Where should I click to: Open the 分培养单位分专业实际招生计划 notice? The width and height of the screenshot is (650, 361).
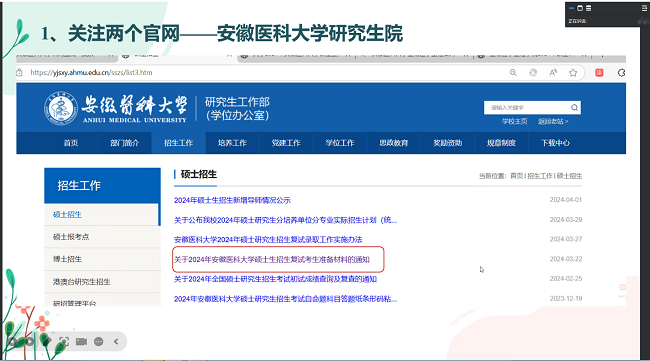pyautogui.click(x=285, y=220)
